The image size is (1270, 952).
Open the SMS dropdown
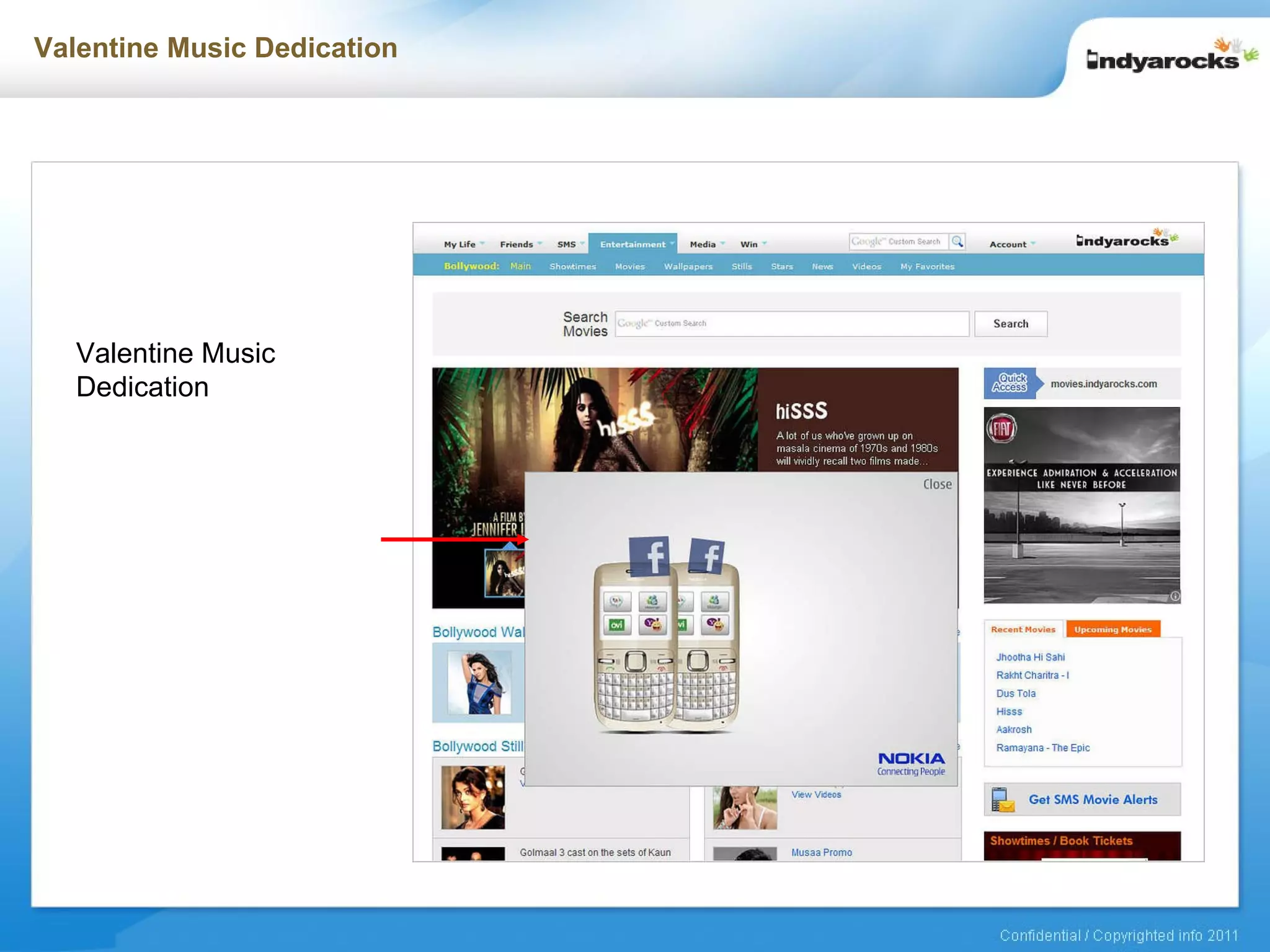[571, 244]
